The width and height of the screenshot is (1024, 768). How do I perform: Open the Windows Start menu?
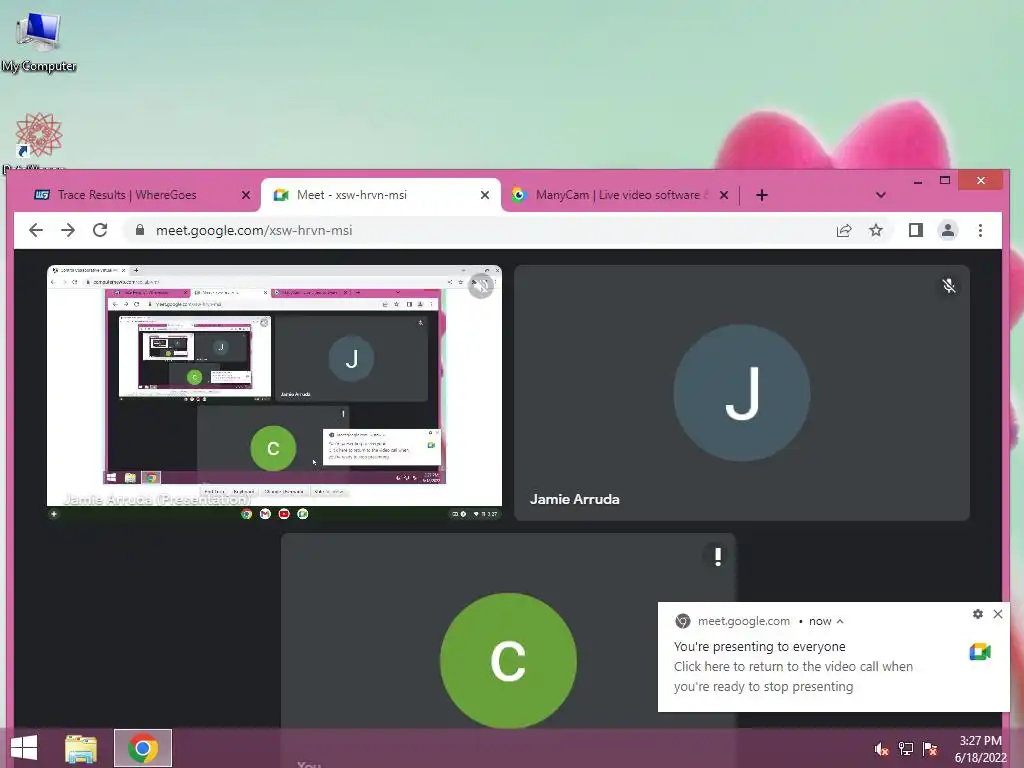coord(24,748)
